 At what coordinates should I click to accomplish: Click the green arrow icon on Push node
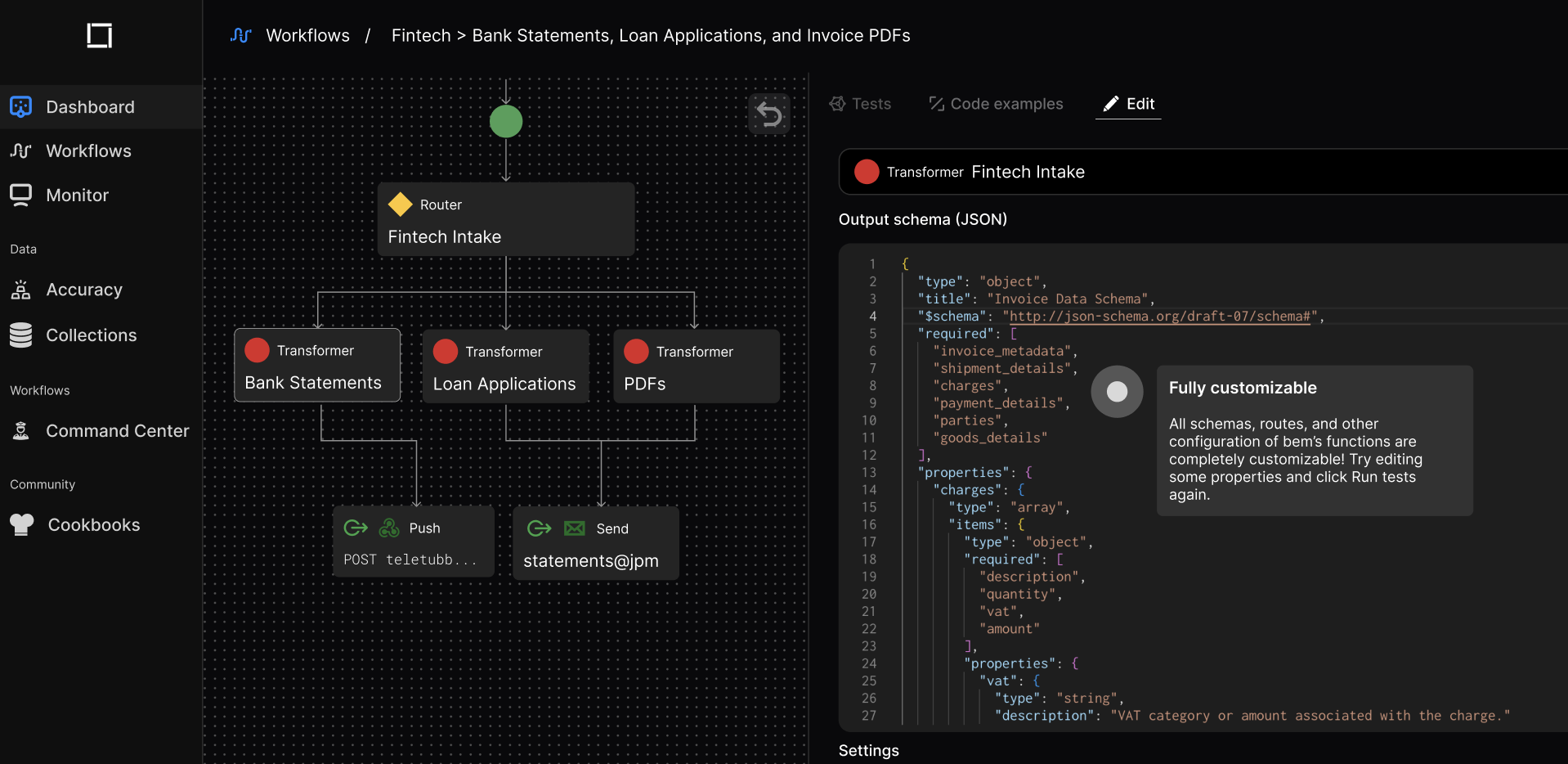coord(356,528)
